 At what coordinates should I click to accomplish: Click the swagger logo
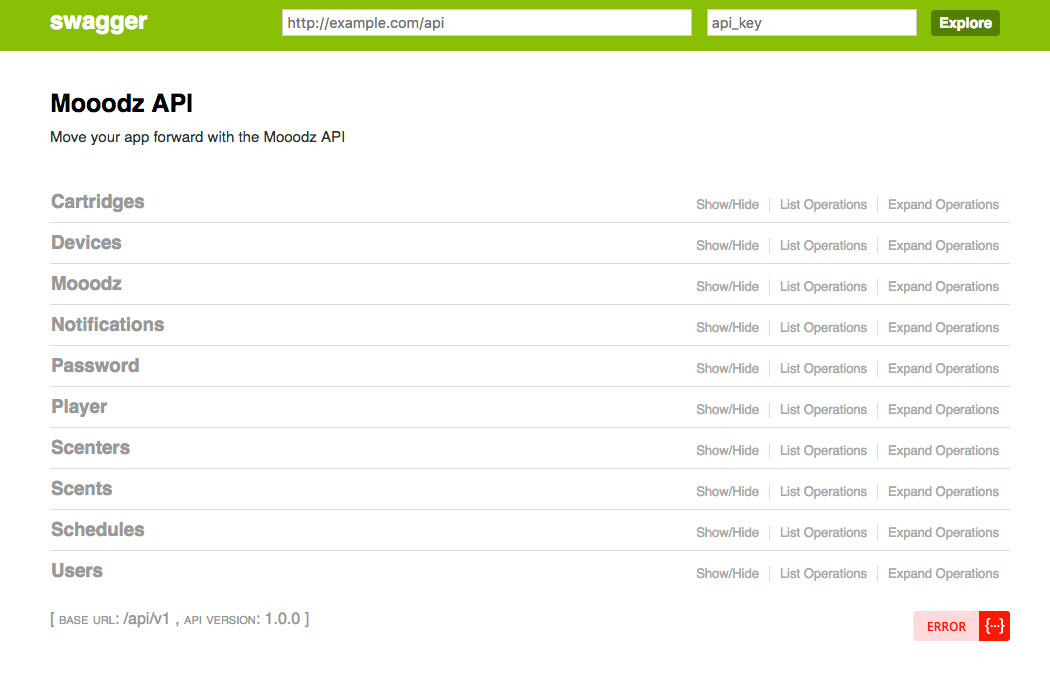(99, 23)
